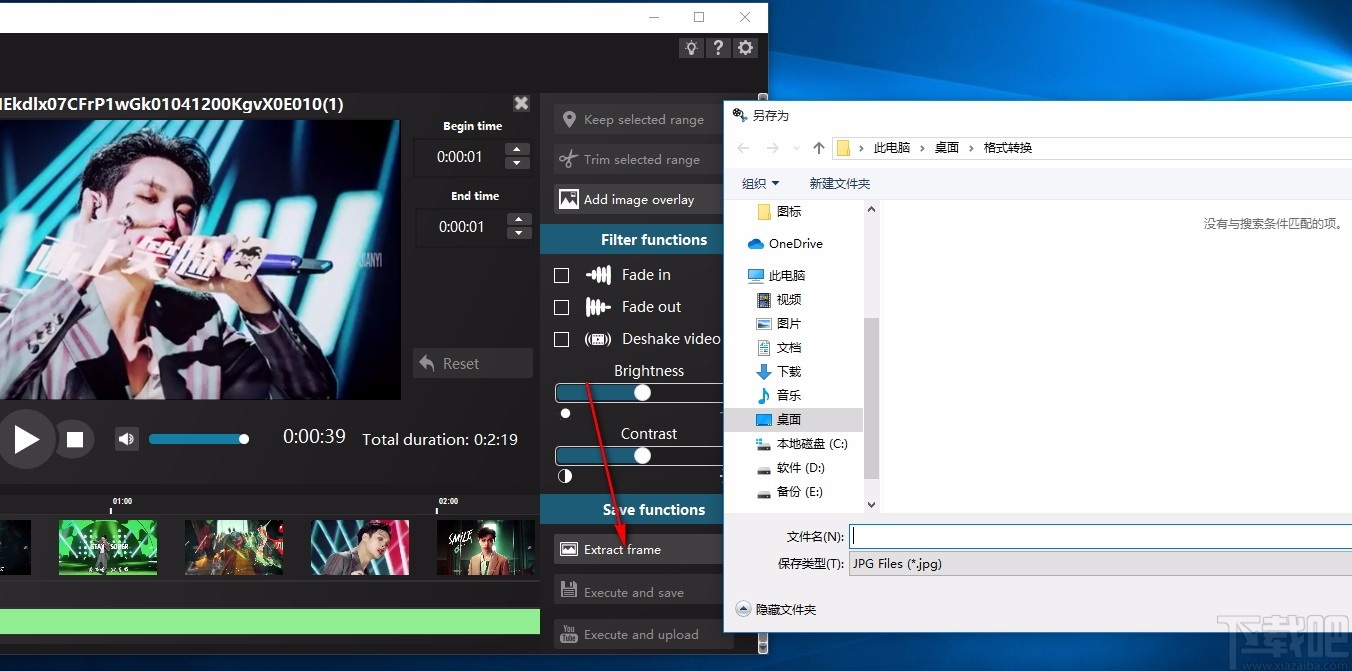1352x671 pixels.
Task: Enable the Fade out checkbox
Action: coord(561,307)
